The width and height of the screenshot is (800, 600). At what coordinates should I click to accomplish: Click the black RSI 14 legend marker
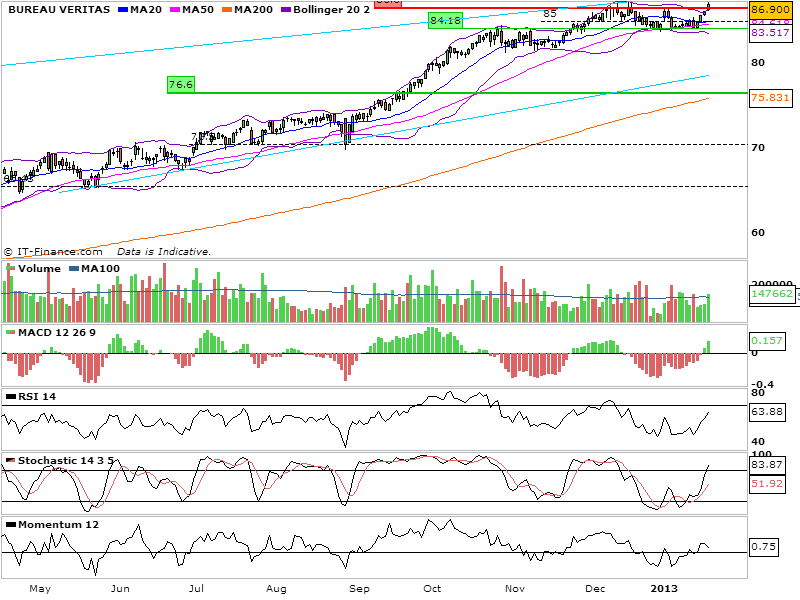[x=10, y=396]
